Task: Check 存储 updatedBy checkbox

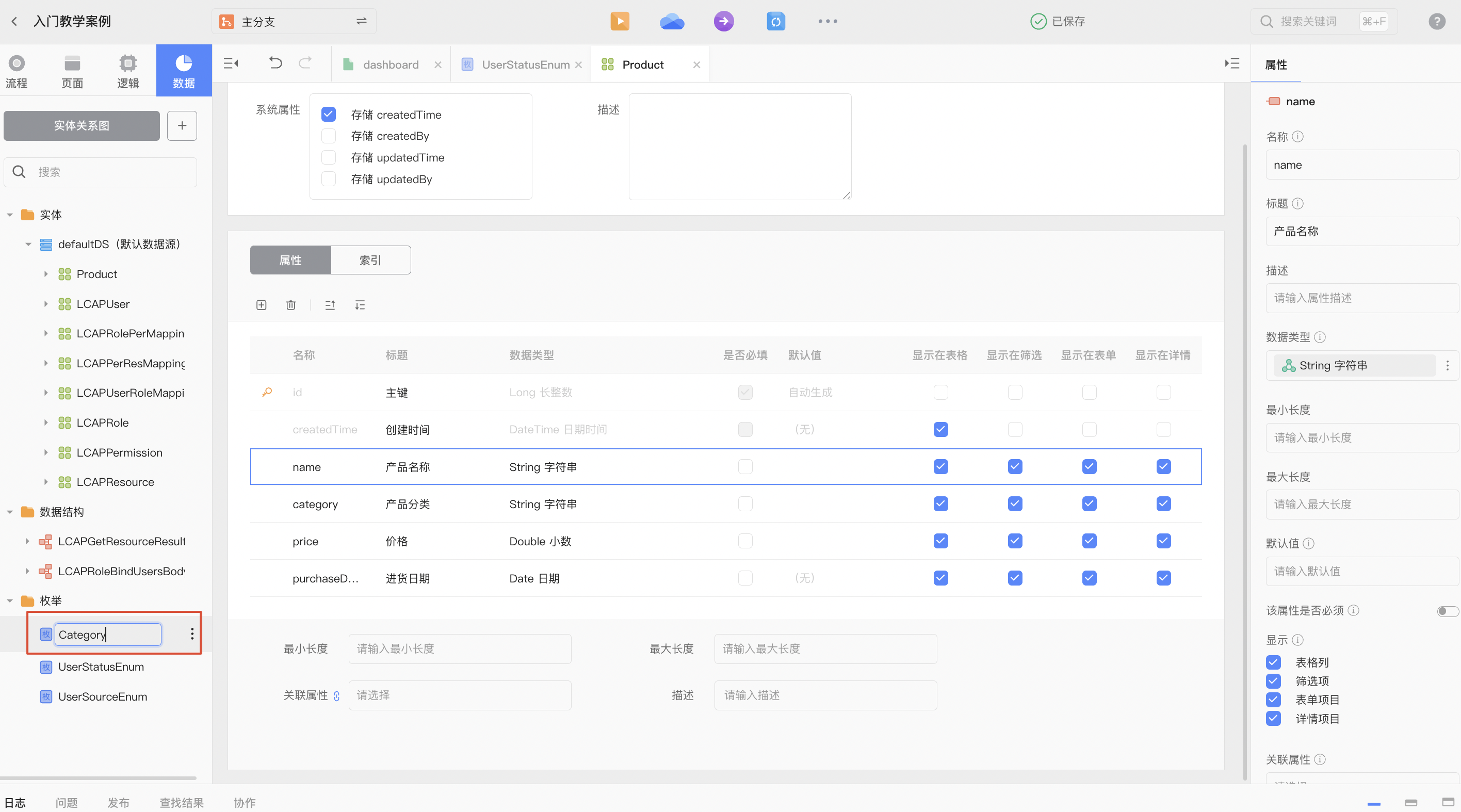Action: click(x=329, y=179)
